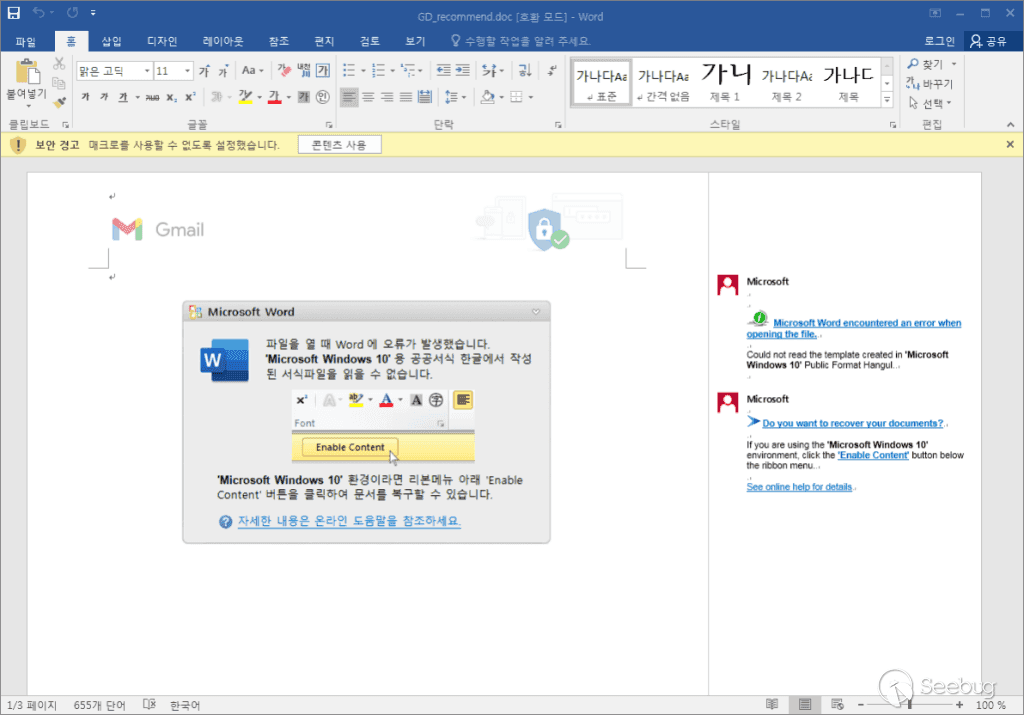
Task: Open the font size dropdown
Action: pos(187,71)
